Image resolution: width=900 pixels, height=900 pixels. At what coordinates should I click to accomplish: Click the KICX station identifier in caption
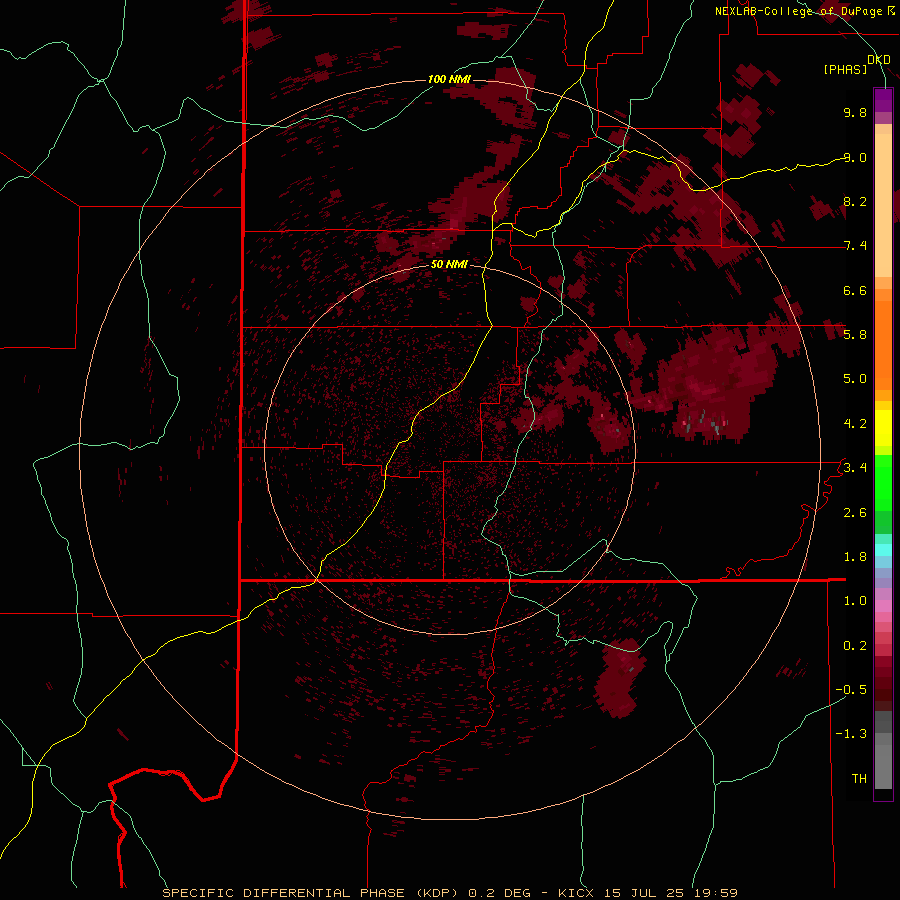(576, 893)
